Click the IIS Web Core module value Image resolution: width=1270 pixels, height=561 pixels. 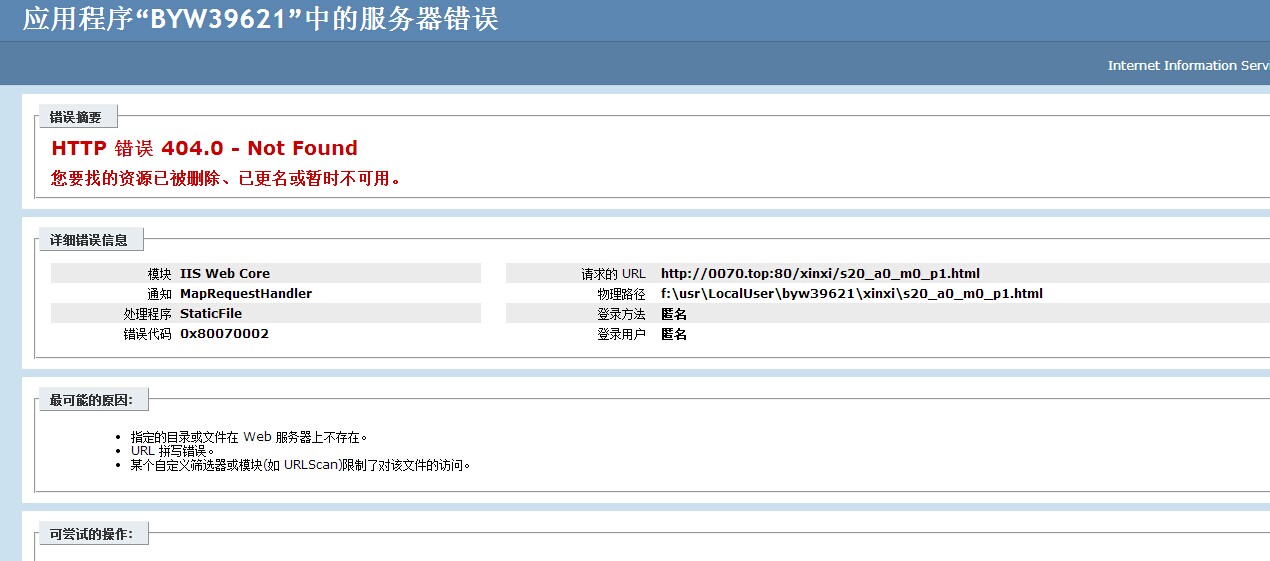tap(225, 273)
